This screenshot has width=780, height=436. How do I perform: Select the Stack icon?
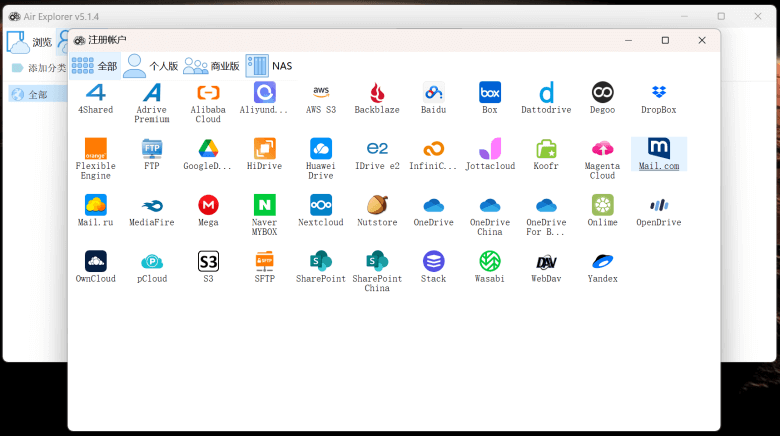(433, 261)
